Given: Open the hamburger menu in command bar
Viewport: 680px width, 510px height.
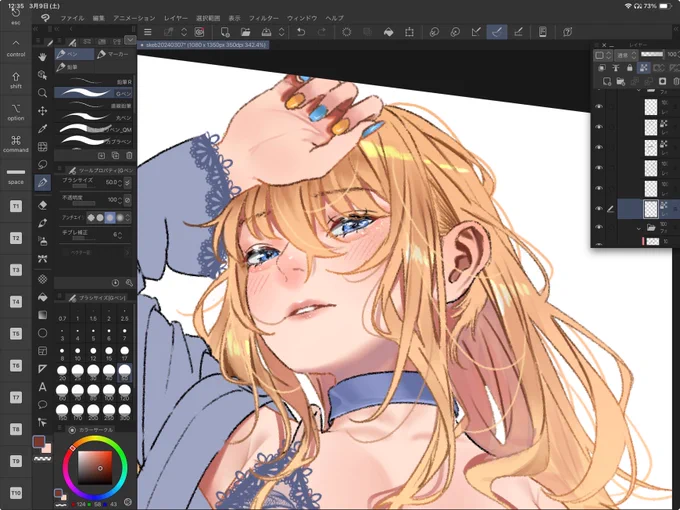Looking at the screenshot, I should pyautogui.click(x=148, y=32).
